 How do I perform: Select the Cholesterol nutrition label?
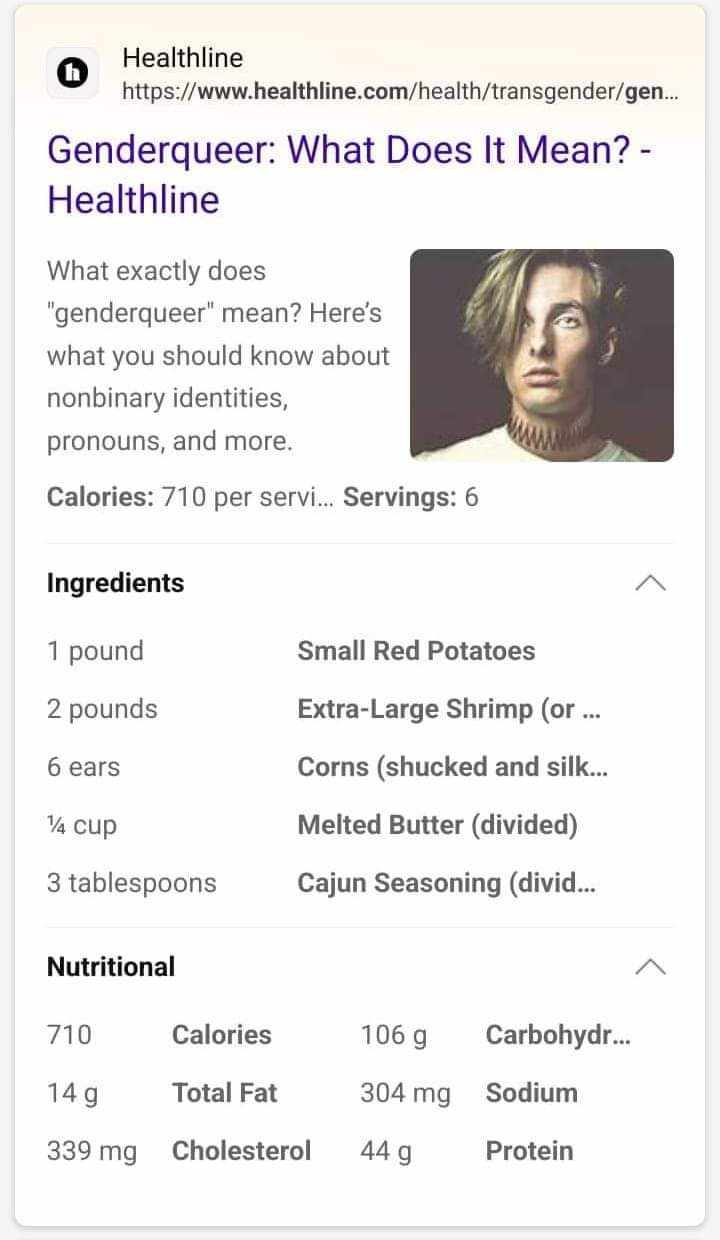click(x=241, y=1151)
